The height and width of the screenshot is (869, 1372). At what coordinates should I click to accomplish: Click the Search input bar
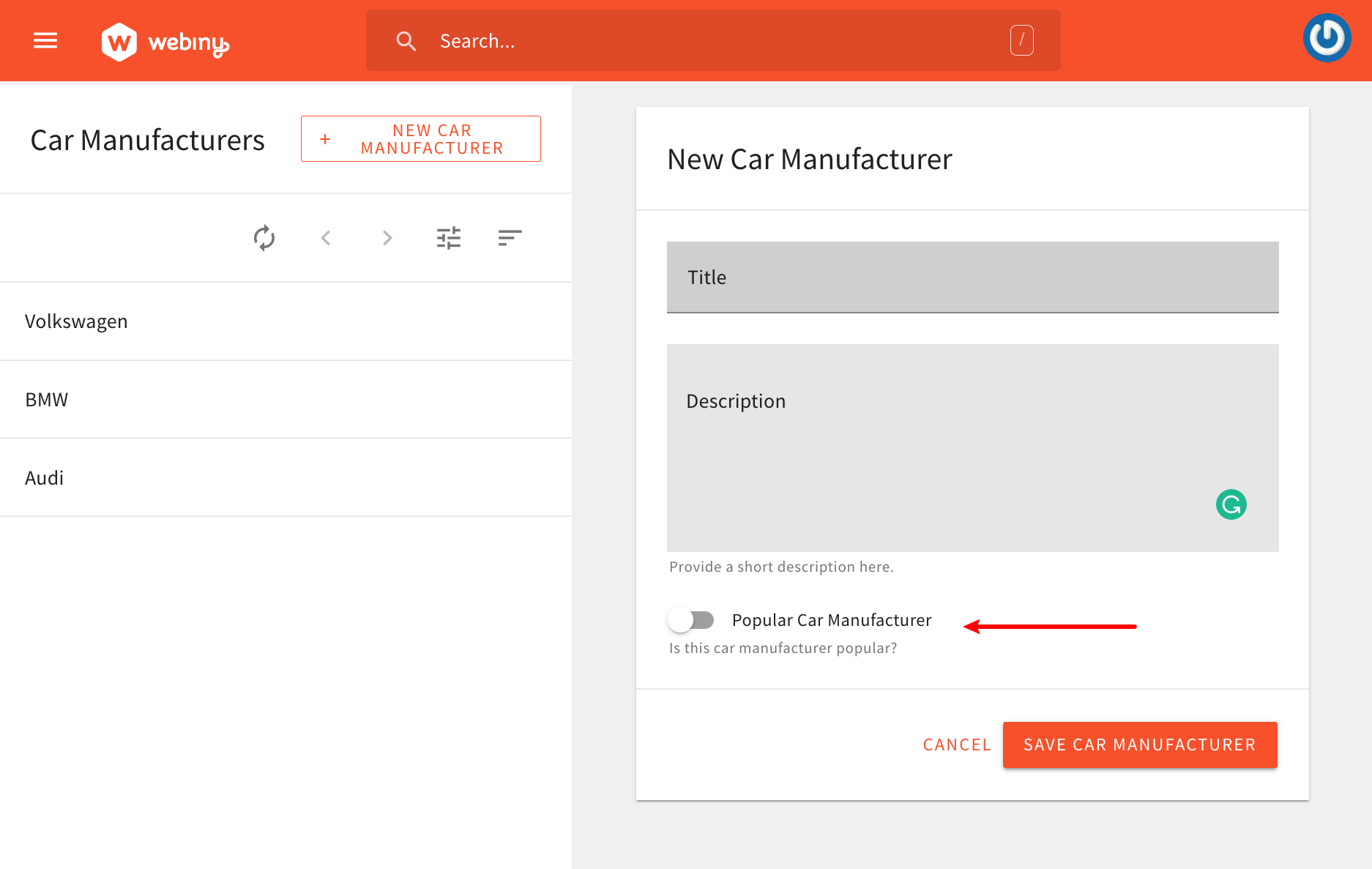[712, 40]
